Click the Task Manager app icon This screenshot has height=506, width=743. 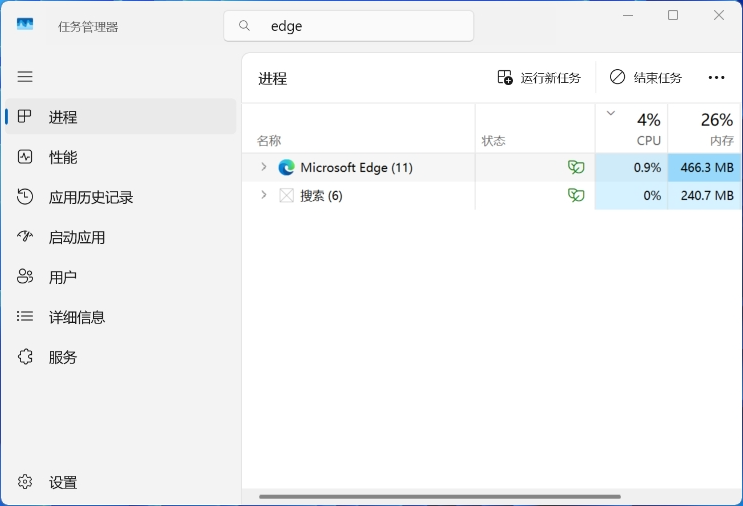25,26
